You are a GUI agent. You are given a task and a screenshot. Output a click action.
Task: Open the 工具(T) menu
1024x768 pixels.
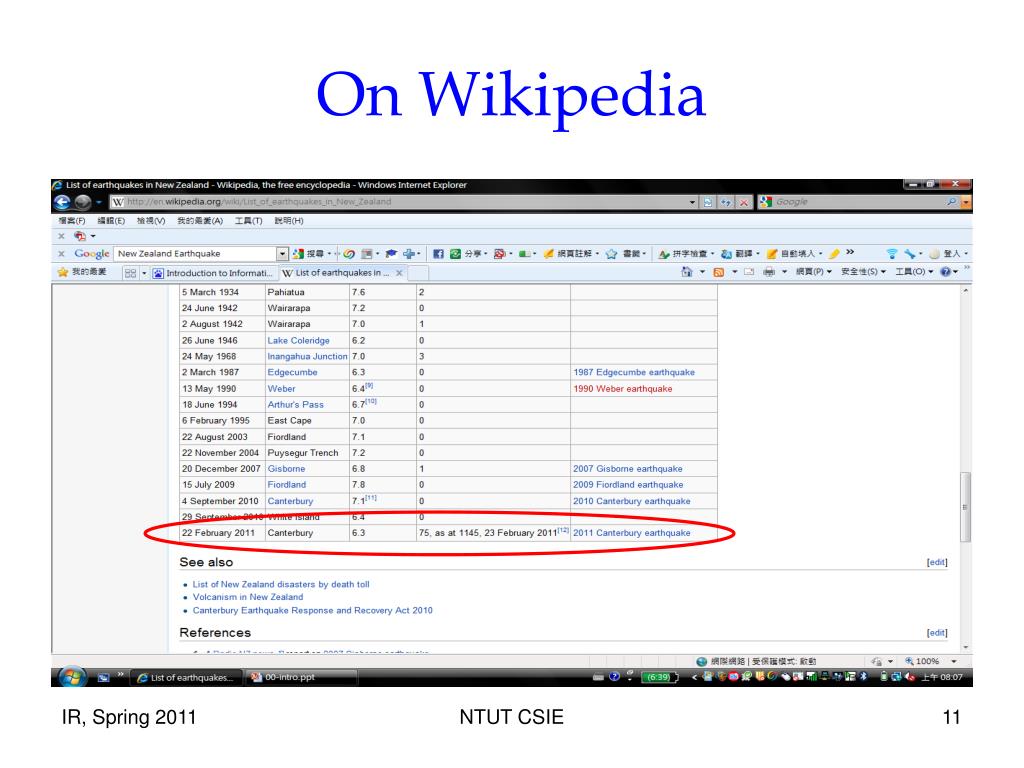248,221
